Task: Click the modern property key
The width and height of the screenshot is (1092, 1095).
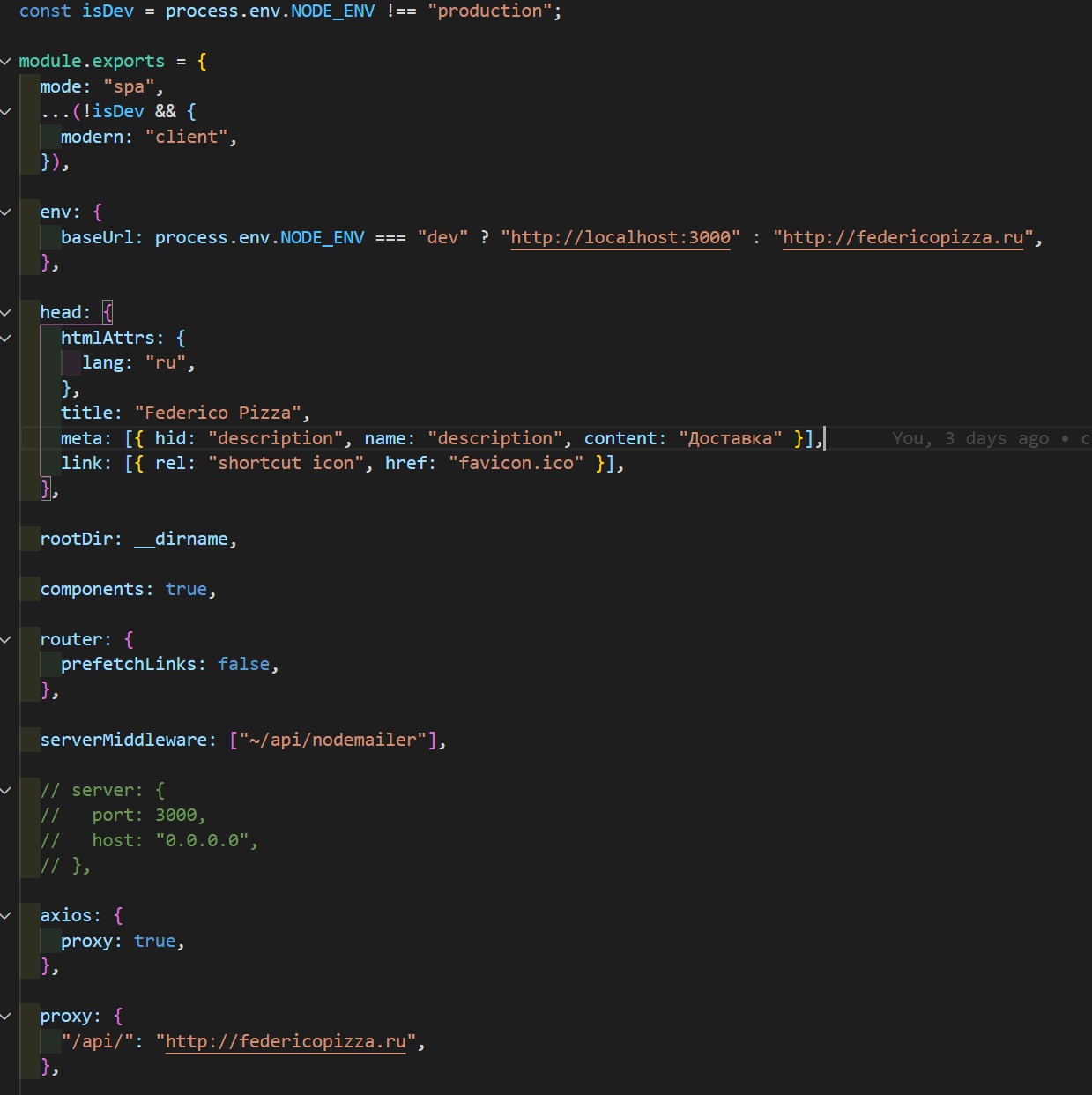Action: click(x=92, y=137)
